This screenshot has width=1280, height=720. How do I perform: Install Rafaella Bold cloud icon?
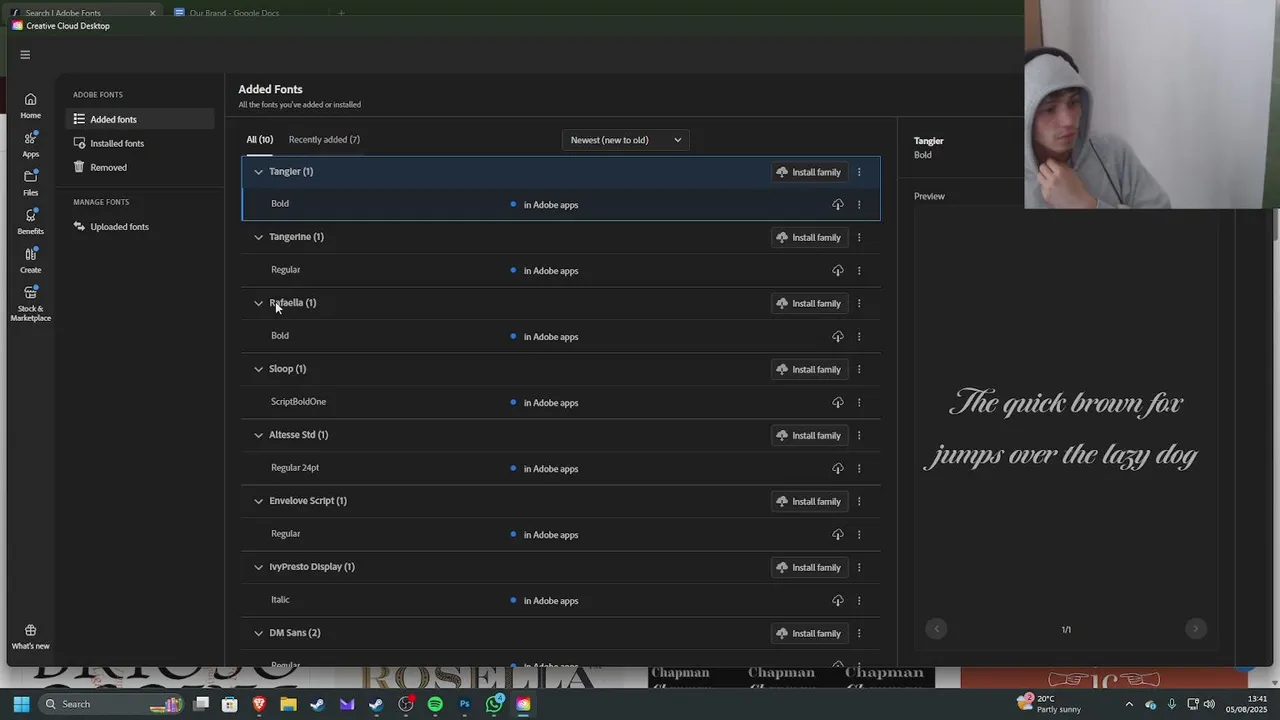838,337
